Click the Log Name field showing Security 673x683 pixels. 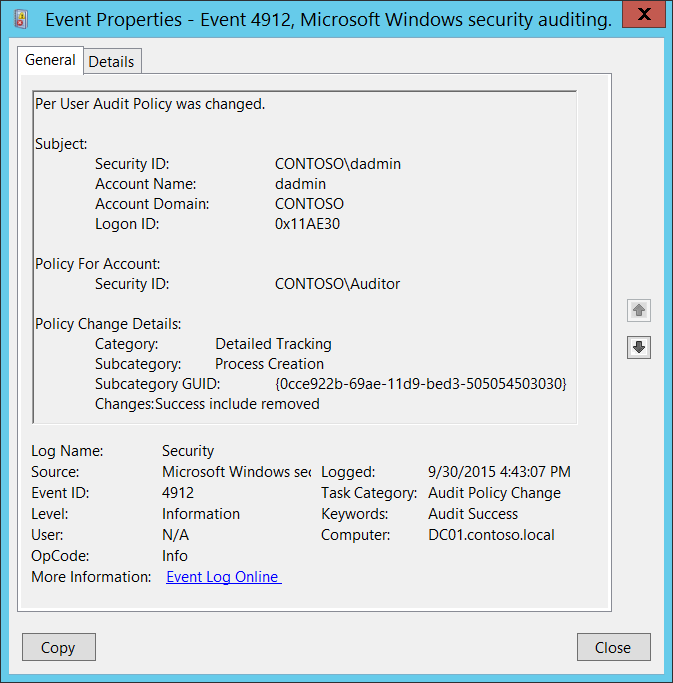click(x=188, y=451)
